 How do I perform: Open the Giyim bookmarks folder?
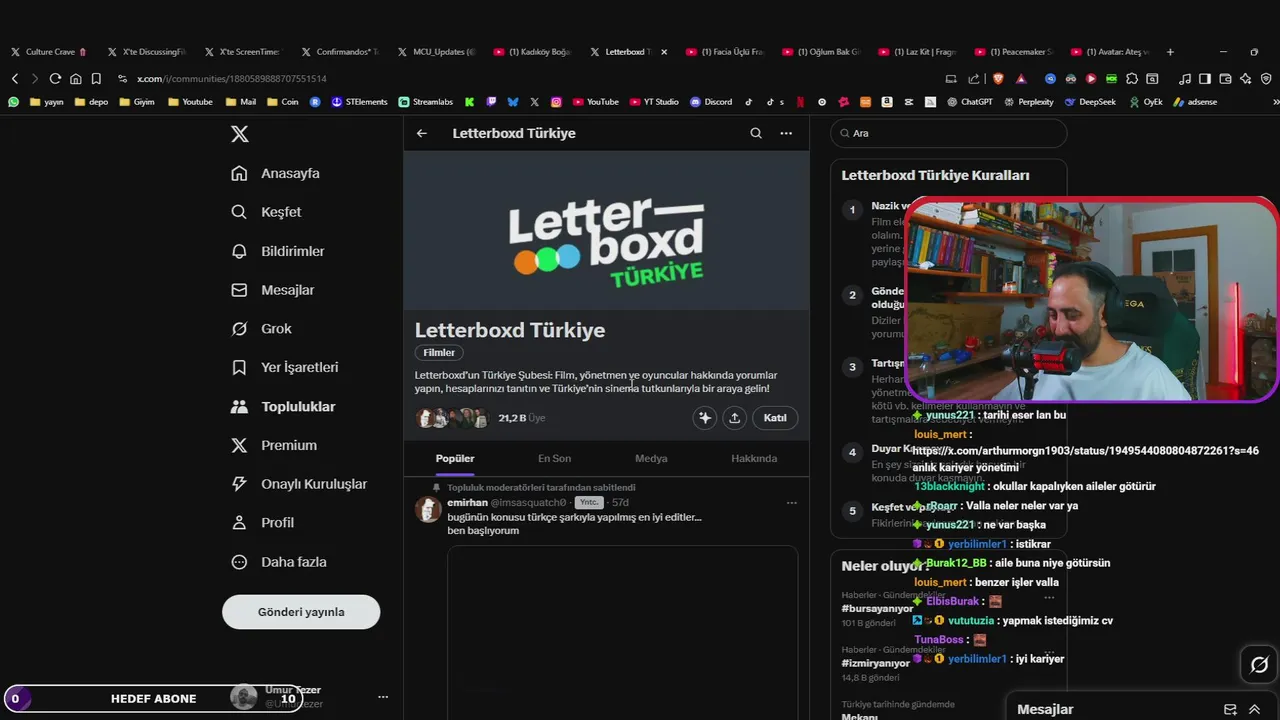point(136,101)
